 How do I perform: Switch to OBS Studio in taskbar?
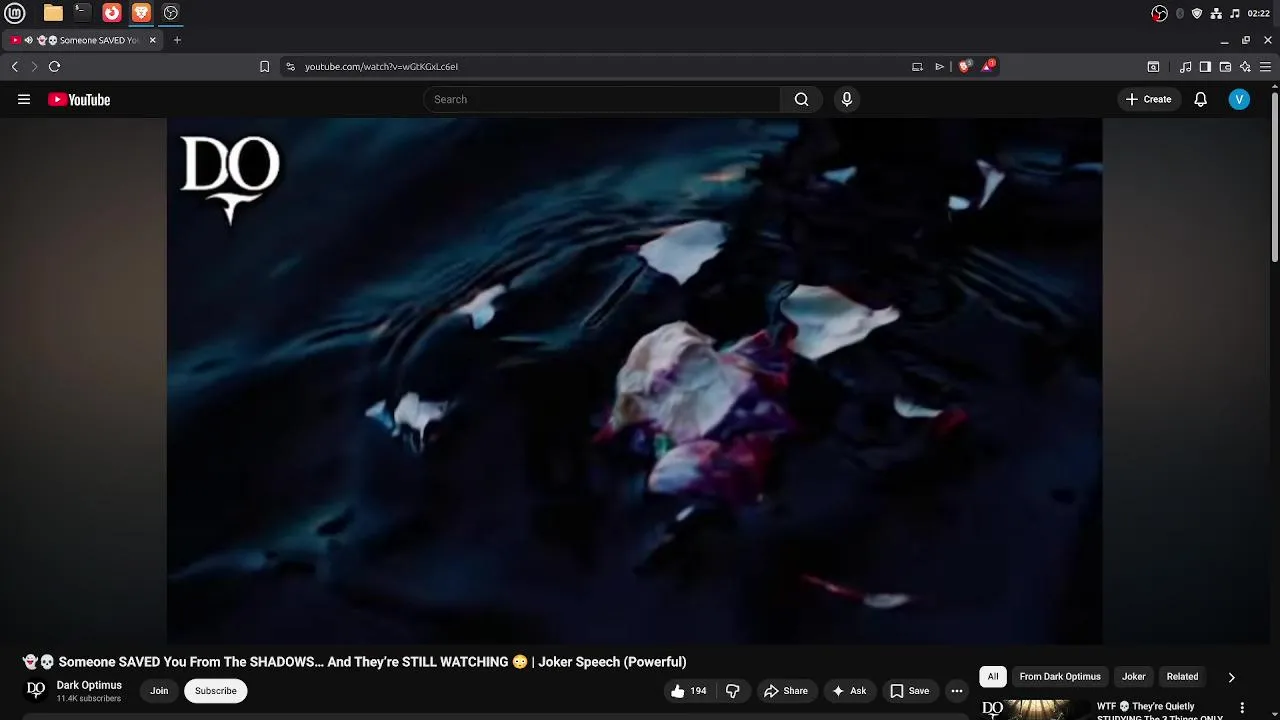pyautogui.click(x=171, y=13)
